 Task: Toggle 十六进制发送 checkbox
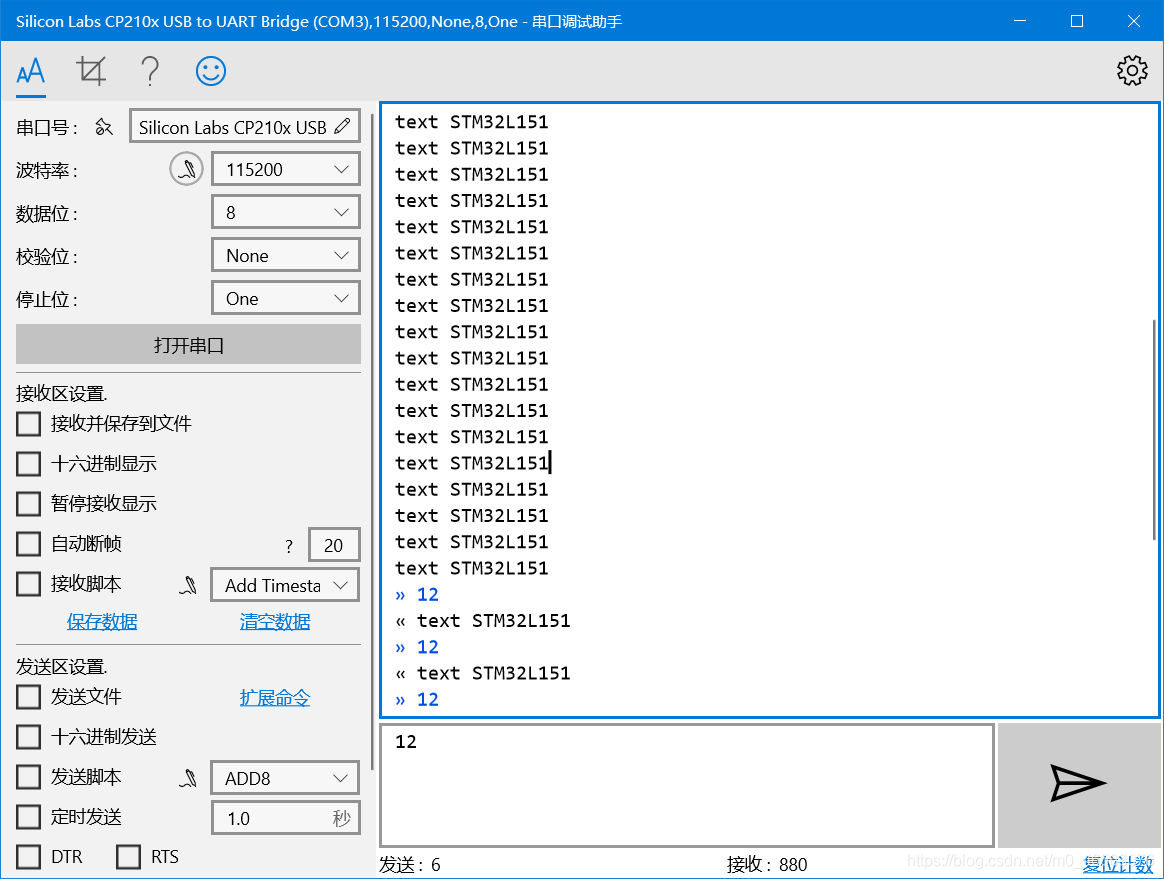pos(28,737)
